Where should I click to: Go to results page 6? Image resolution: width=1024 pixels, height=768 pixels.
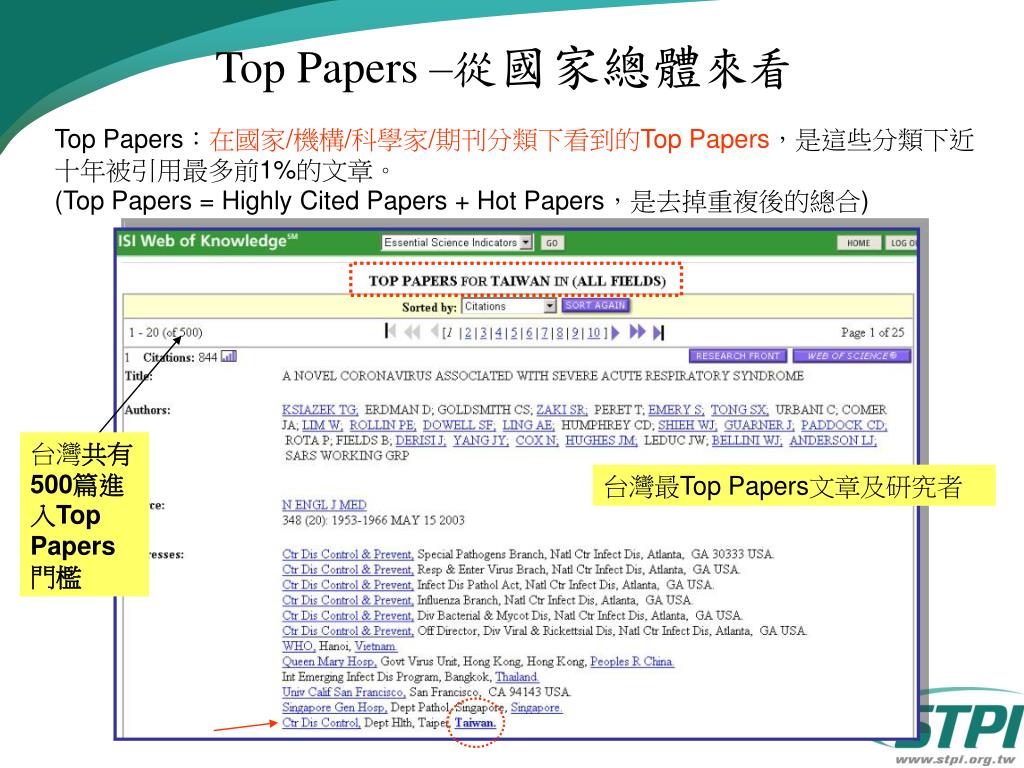529,333
